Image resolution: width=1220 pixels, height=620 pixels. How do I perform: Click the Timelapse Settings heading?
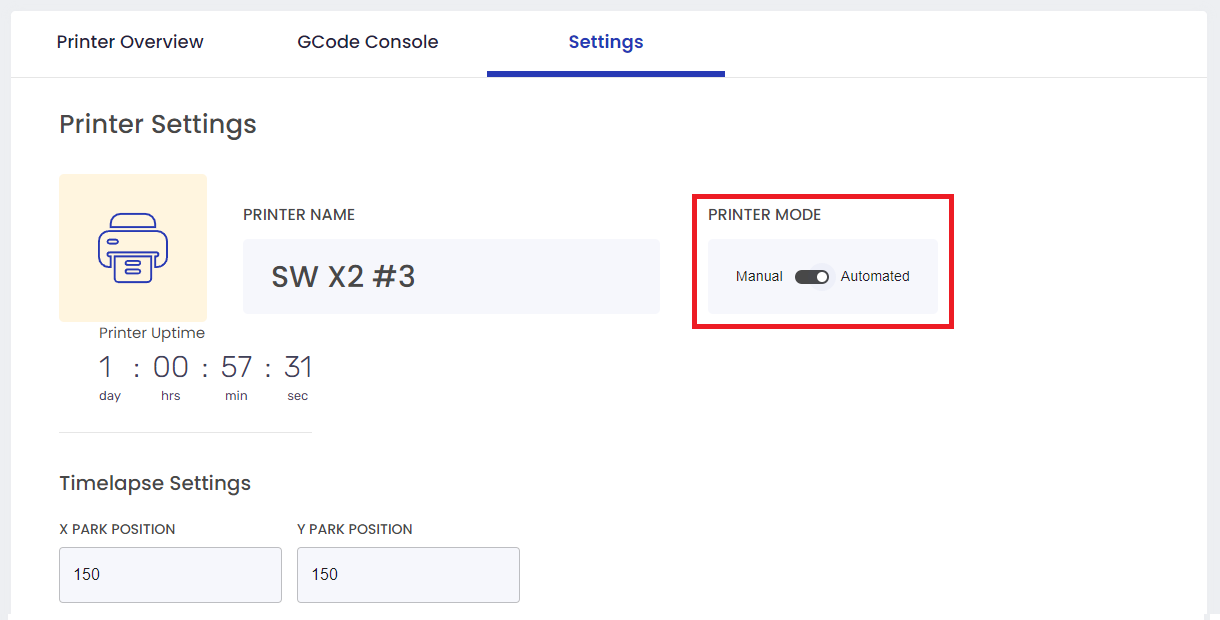155,483
